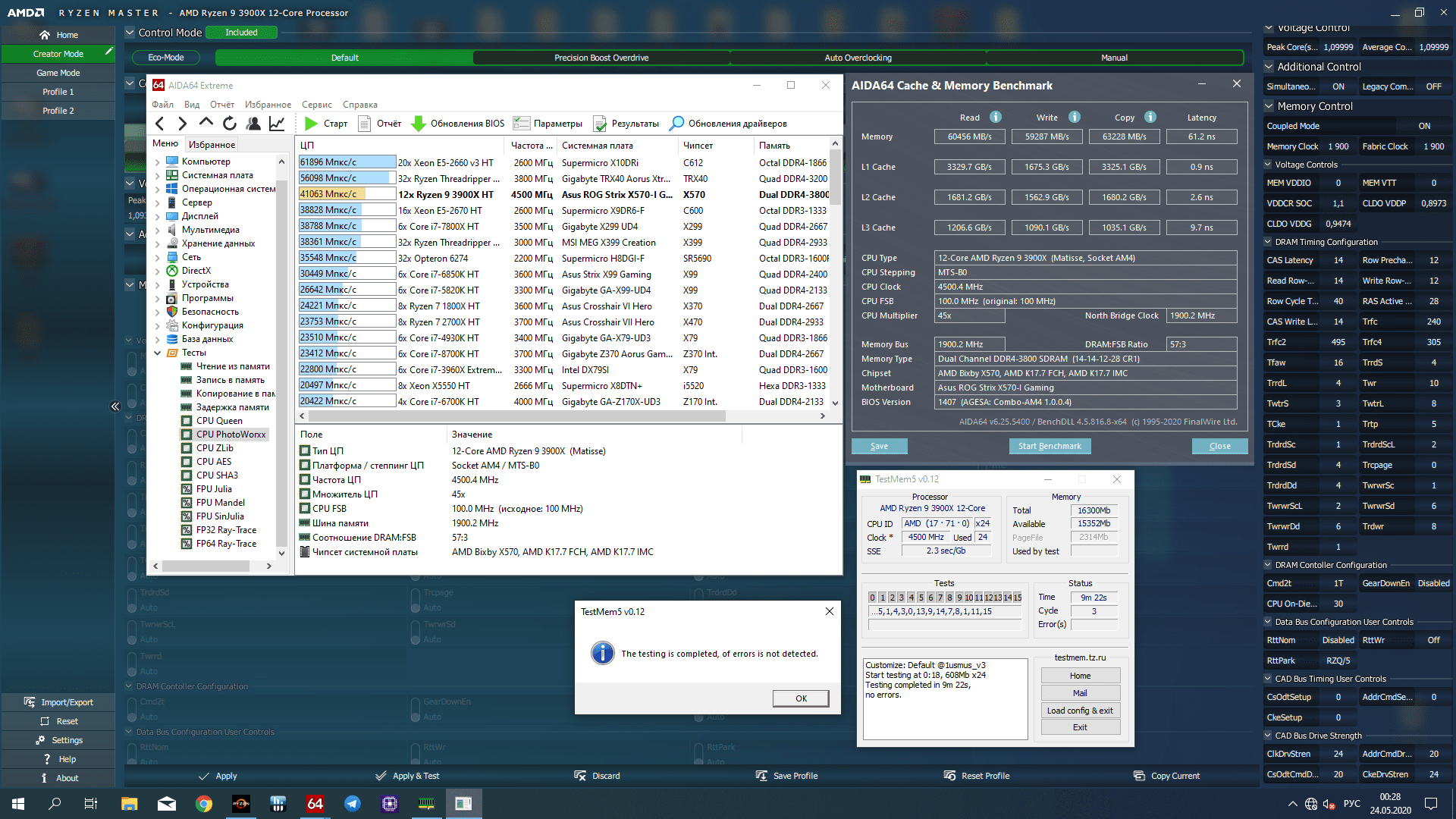Toggle Control Mode Included switch
The width and height of the screenshot is (1456, 819).
241,33
